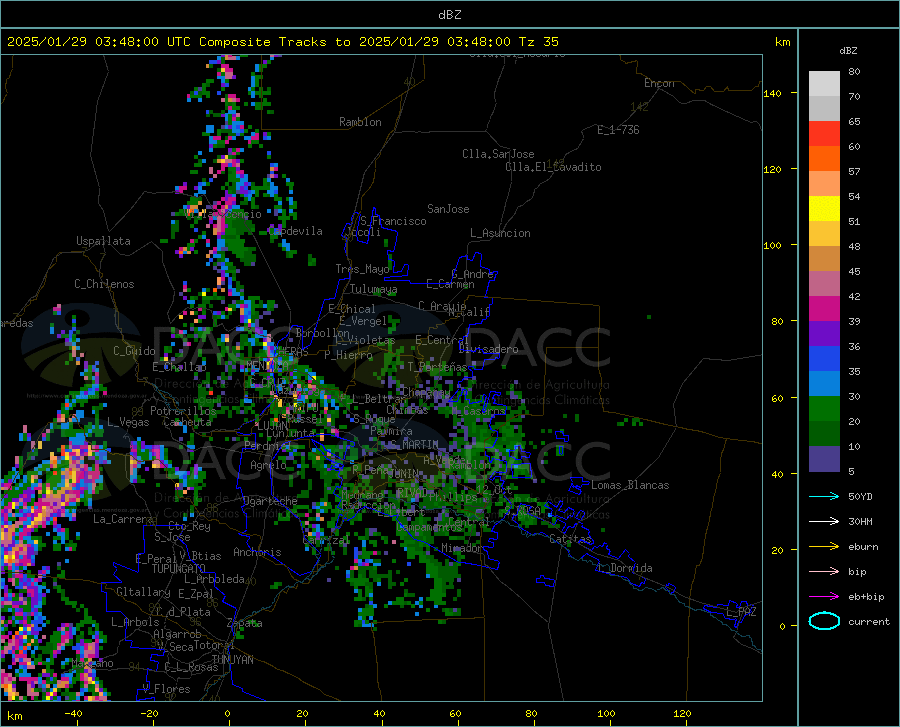The width and height of the screenshot is (900, 727).
Task: Select the dark purple 5 dBZ swatch
Action: [x=824, y=459]
